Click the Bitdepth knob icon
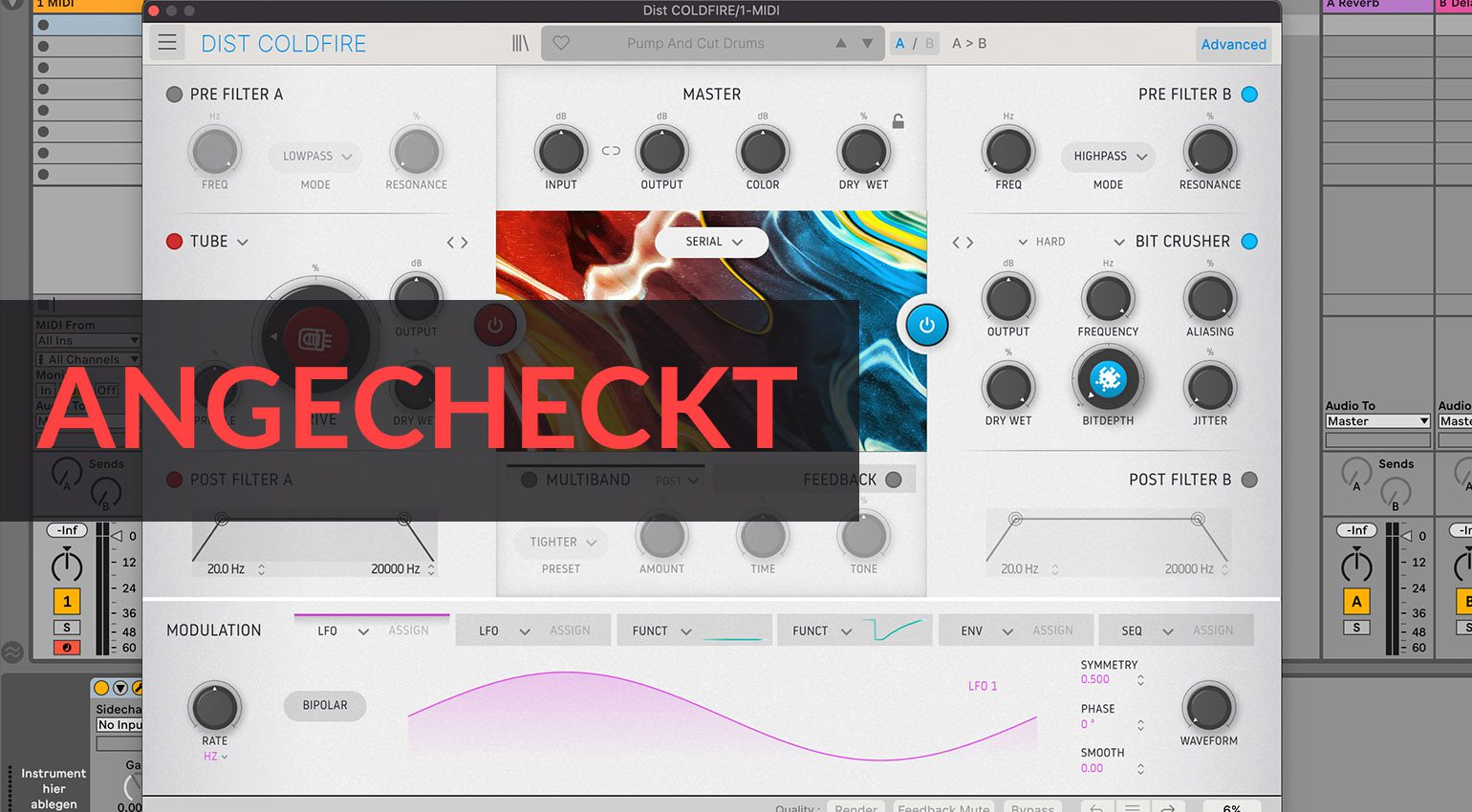Screen dimensions: 1472x812 1108,379
